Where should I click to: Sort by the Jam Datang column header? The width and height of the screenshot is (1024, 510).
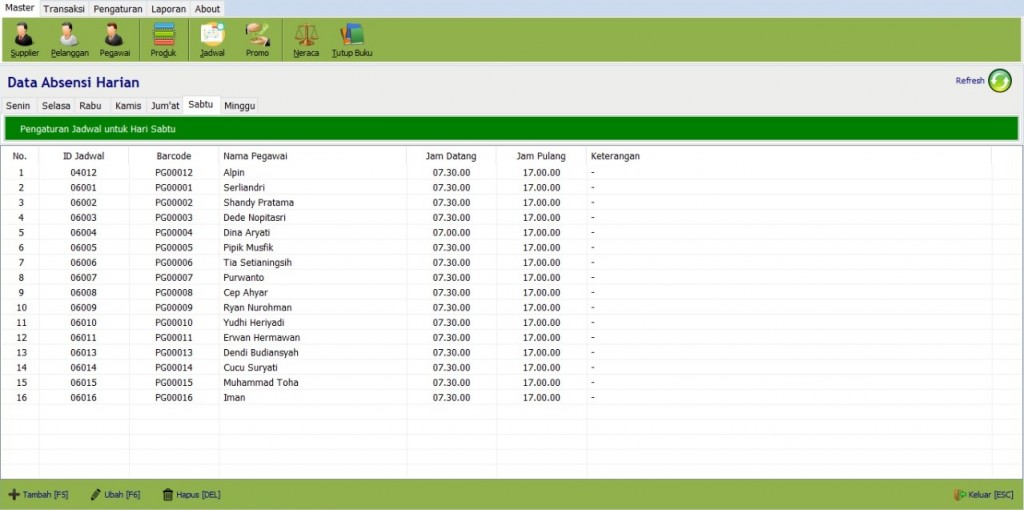[451, 156]
